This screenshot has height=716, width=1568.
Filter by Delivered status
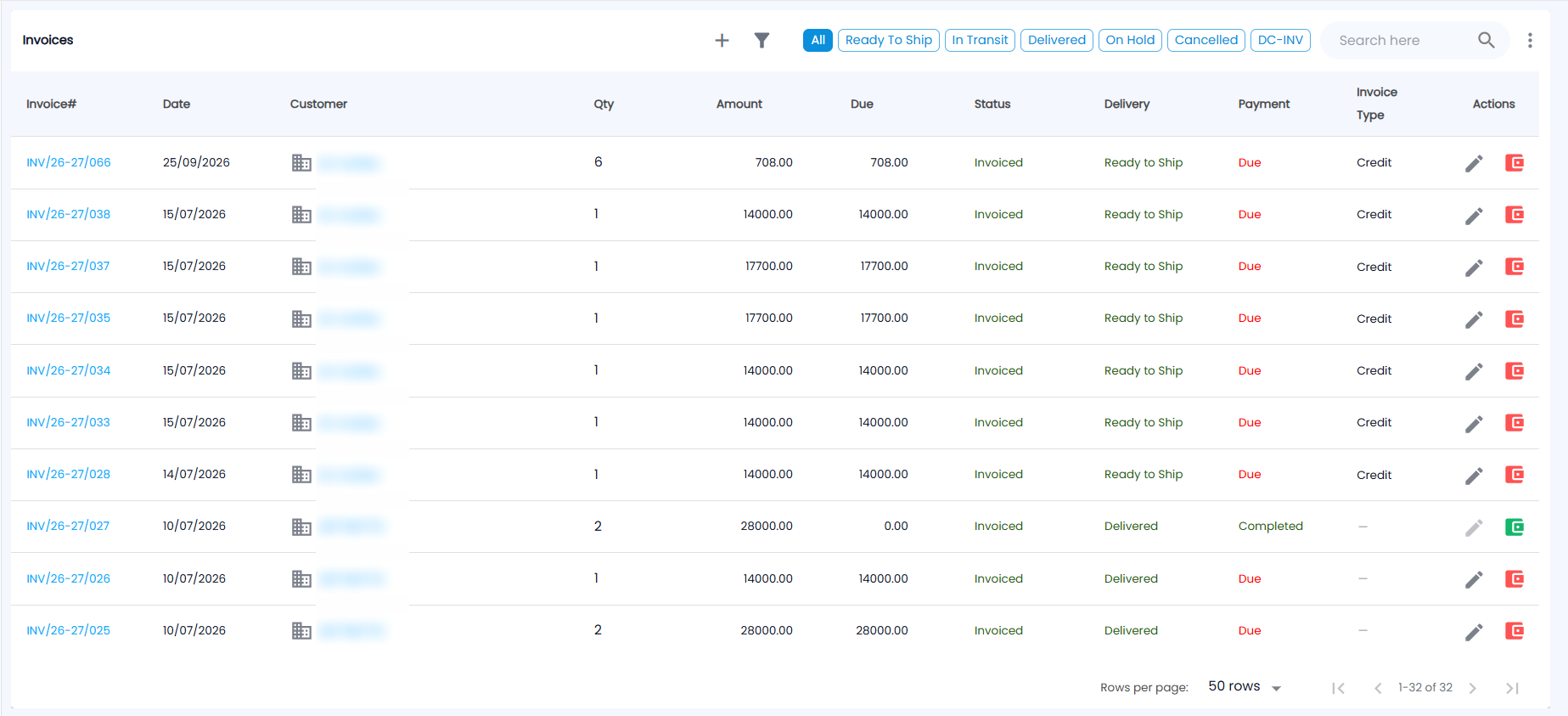coord(1056,40)
